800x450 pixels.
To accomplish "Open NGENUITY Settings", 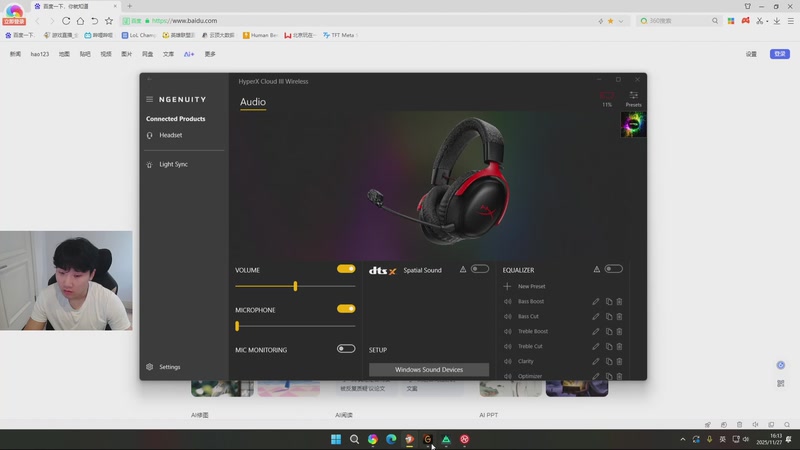I will [169, 367].
